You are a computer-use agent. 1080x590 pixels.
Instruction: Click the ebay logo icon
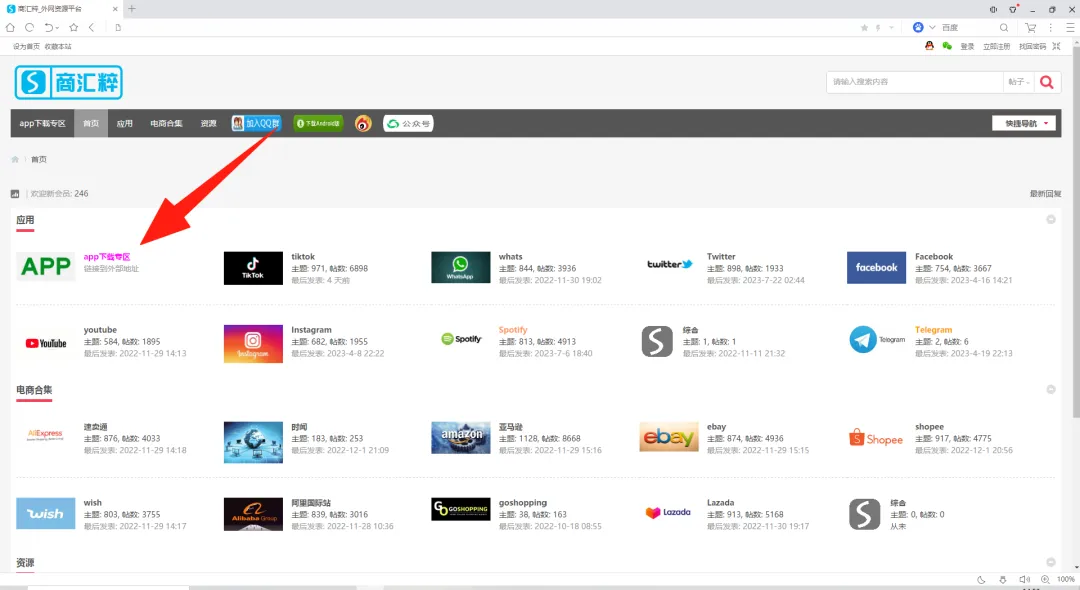[668, 437]
